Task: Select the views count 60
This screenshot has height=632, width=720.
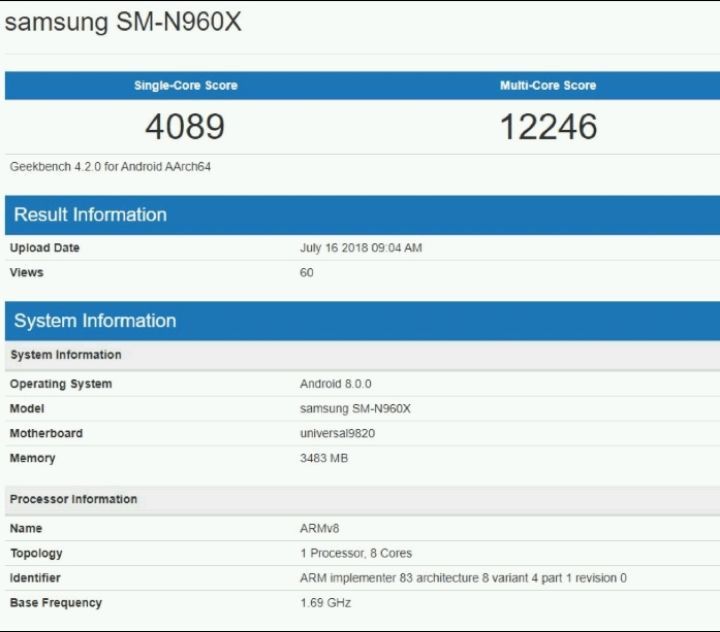Action: 306,272
